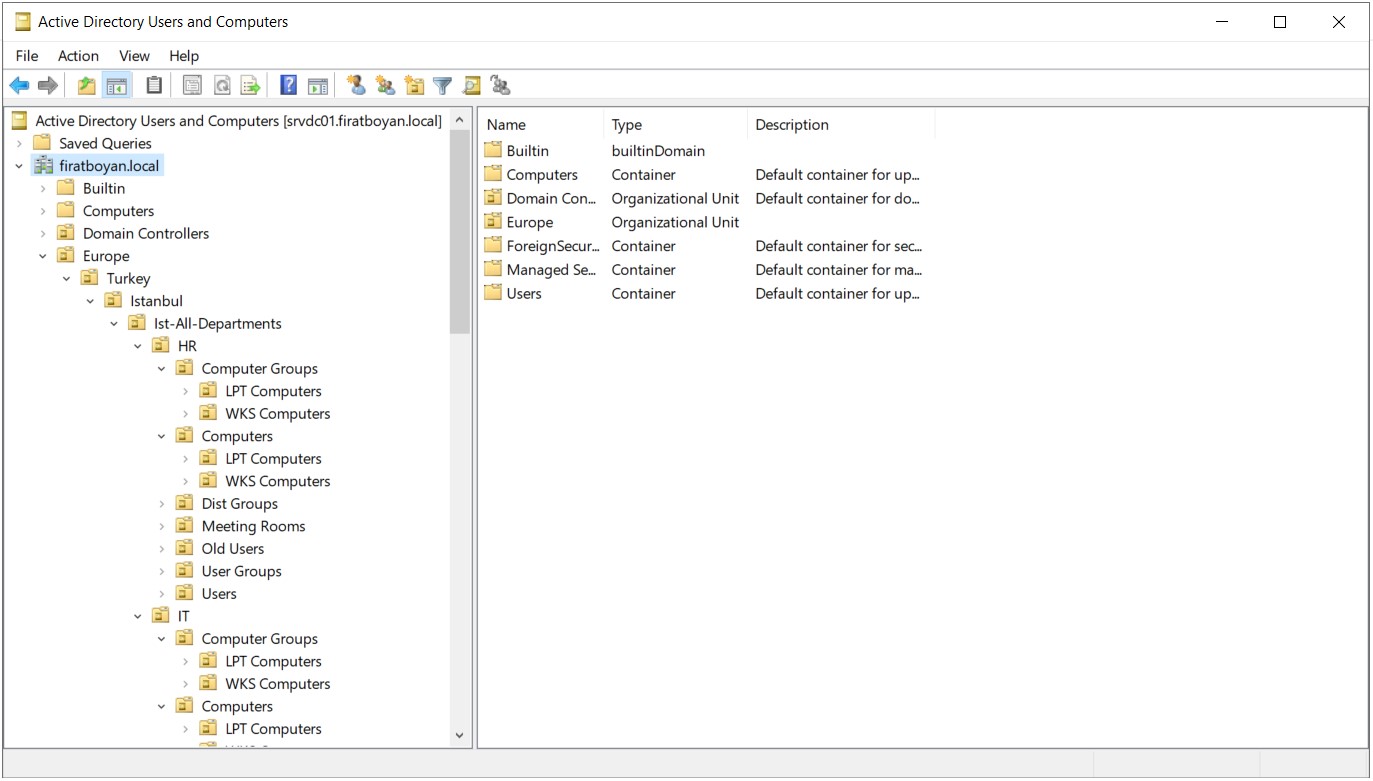Image resolution: width=1373 pixels, height=781 pixels.
Task: Select the Computers container in the right list
Action: 541,175
